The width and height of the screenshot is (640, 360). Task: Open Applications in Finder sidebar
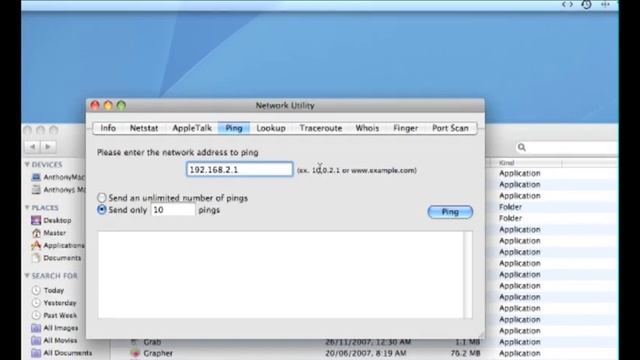click(58, 246)
